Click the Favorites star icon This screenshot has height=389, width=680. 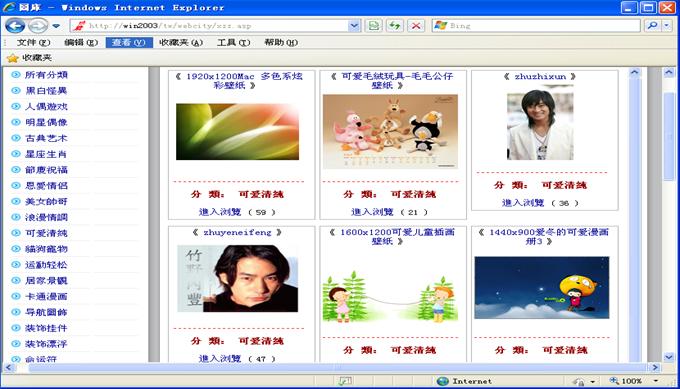13,58
